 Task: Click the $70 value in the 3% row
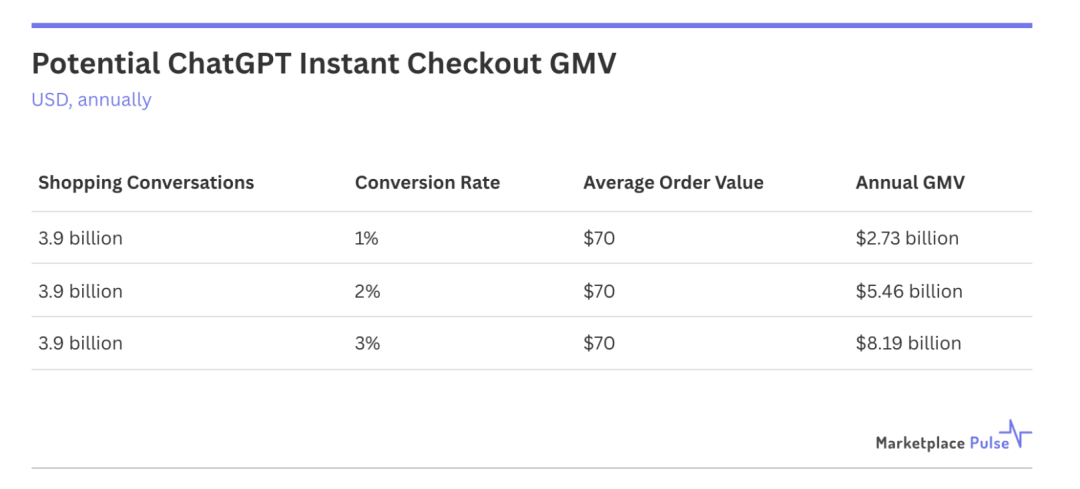click(599, 343)
